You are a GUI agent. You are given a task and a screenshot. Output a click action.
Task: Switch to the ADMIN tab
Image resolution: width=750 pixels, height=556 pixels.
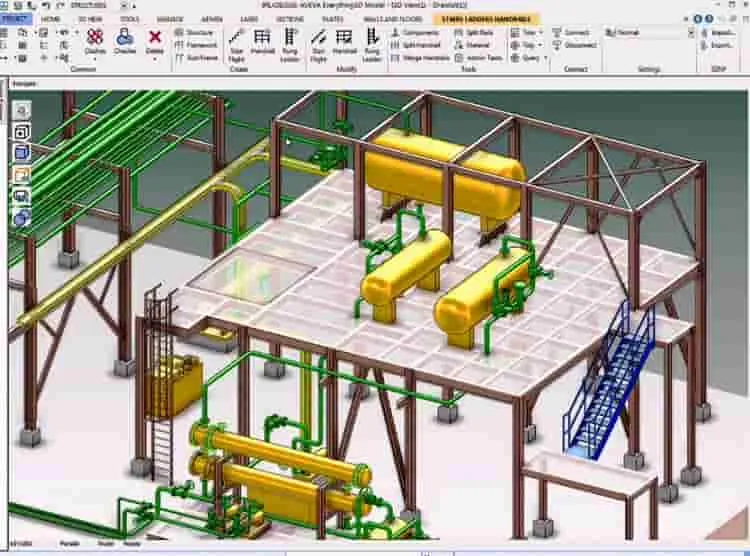[x=211, y=19]
